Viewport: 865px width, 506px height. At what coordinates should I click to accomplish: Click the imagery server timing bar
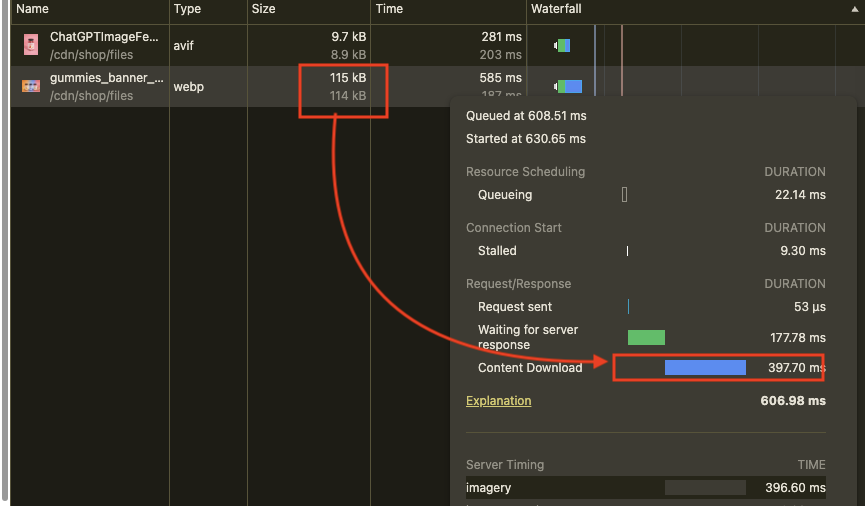705,488
